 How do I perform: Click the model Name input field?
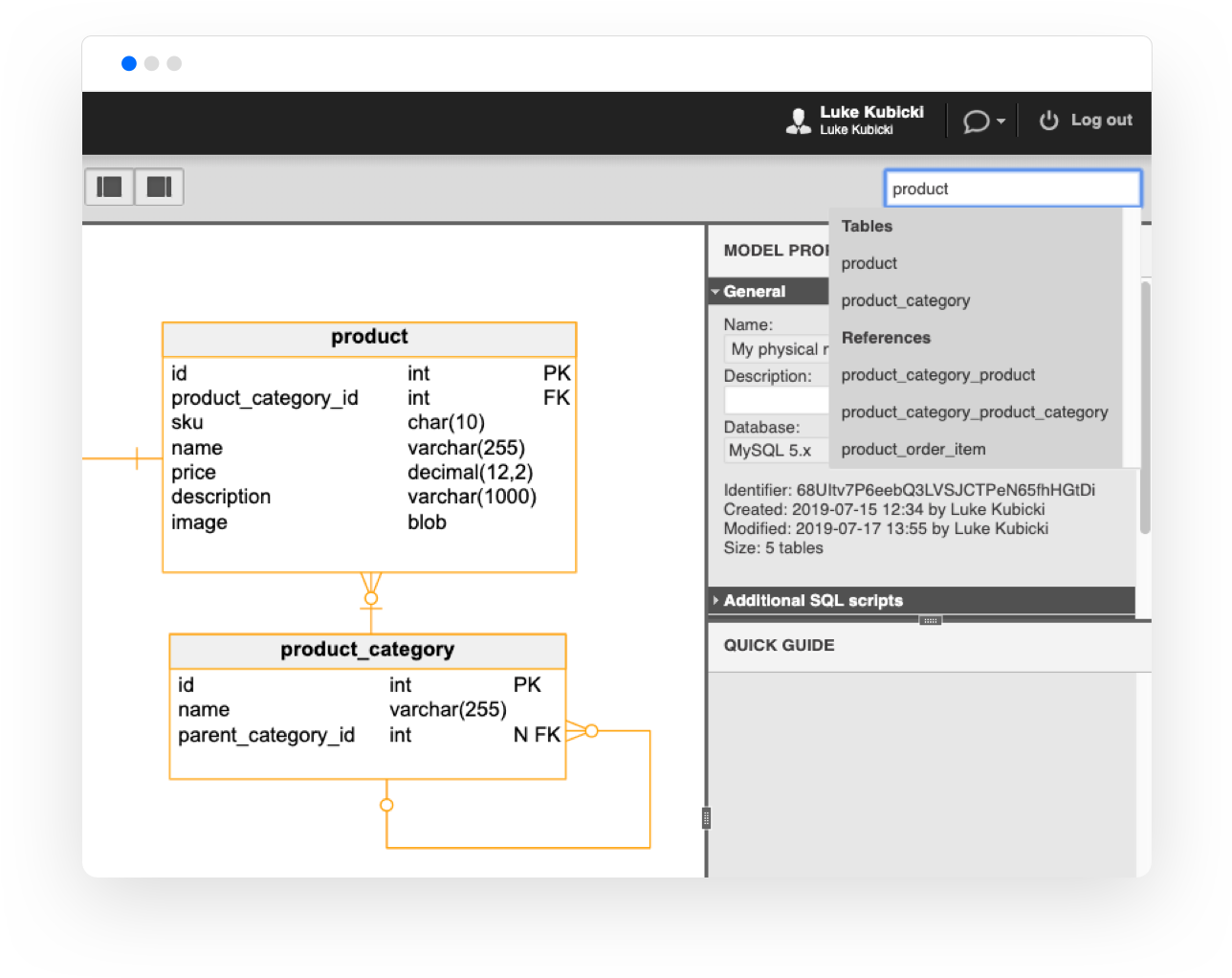(x=778, y=349)
